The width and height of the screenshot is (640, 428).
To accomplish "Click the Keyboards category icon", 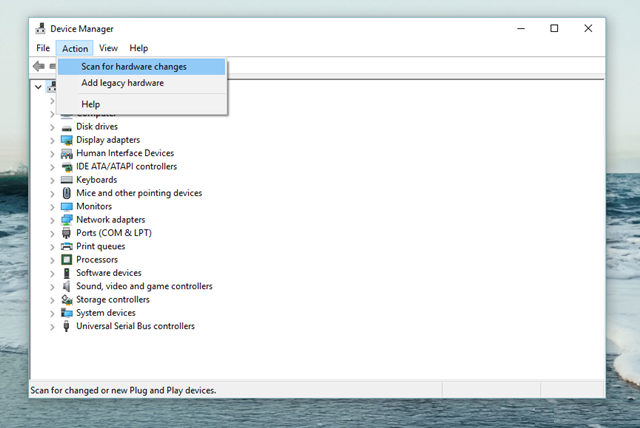I will 67,180.
